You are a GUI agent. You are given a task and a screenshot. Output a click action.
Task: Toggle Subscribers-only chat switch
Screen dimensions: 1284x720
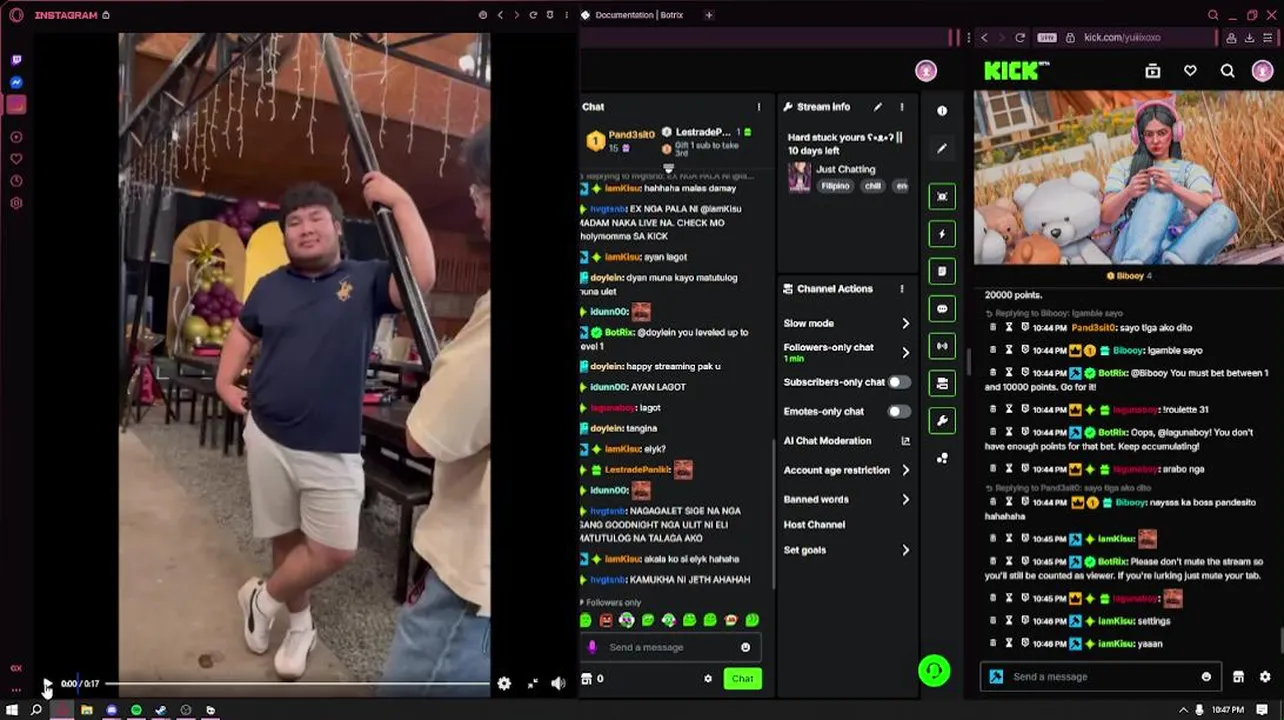899,382
